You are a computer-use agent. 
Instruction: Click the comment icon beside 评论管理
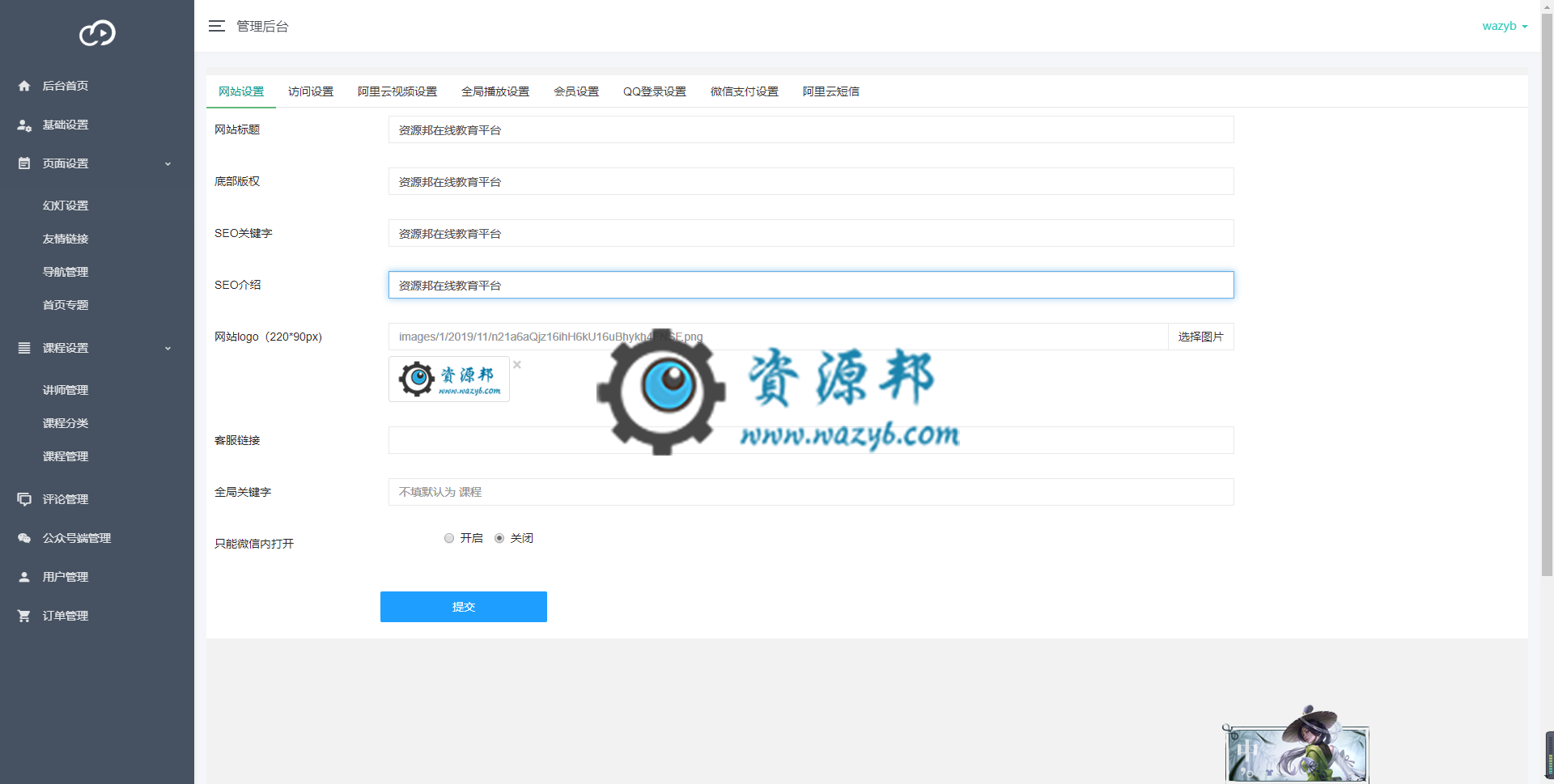24,499
